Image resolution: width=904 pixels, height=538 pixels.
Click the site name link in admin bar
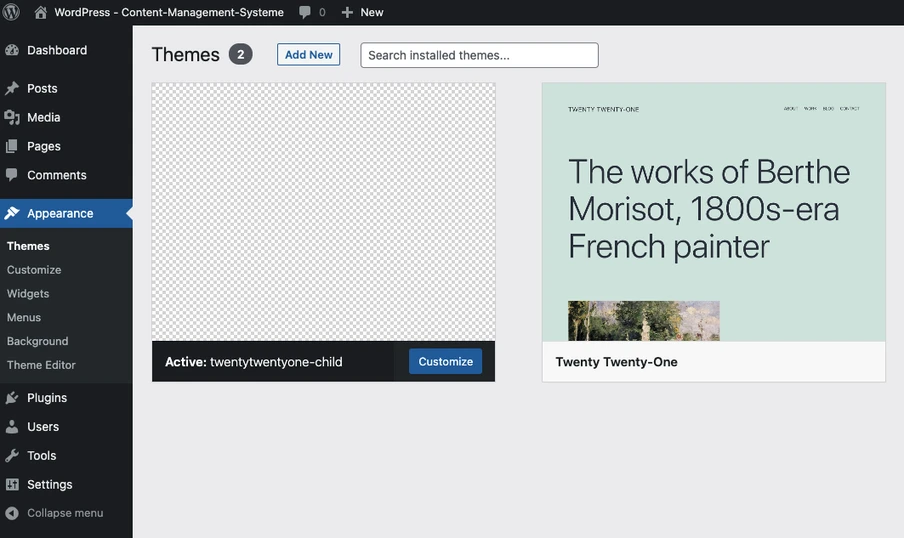[169, 12]
